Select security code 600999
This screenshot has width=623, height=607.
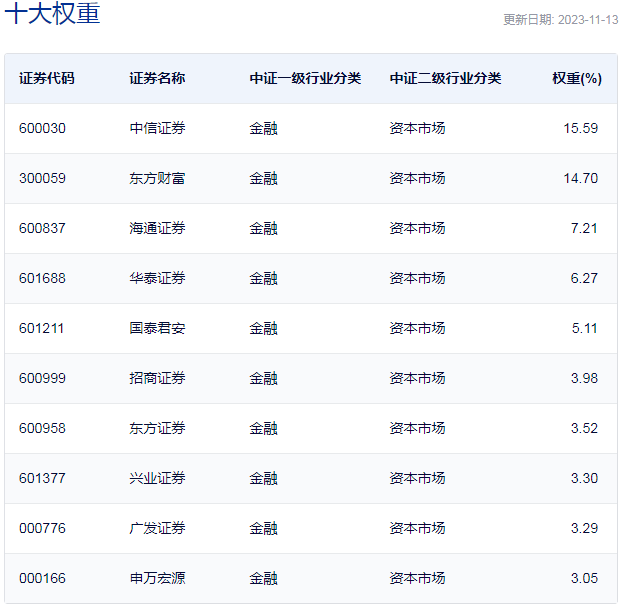click(42, 379)
